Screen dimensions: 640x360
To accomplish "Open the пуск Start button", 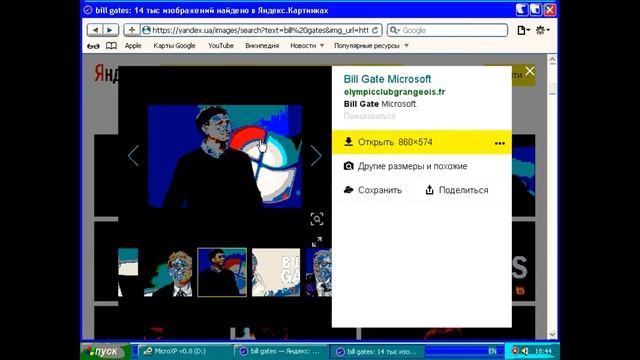I will (105, 351).
